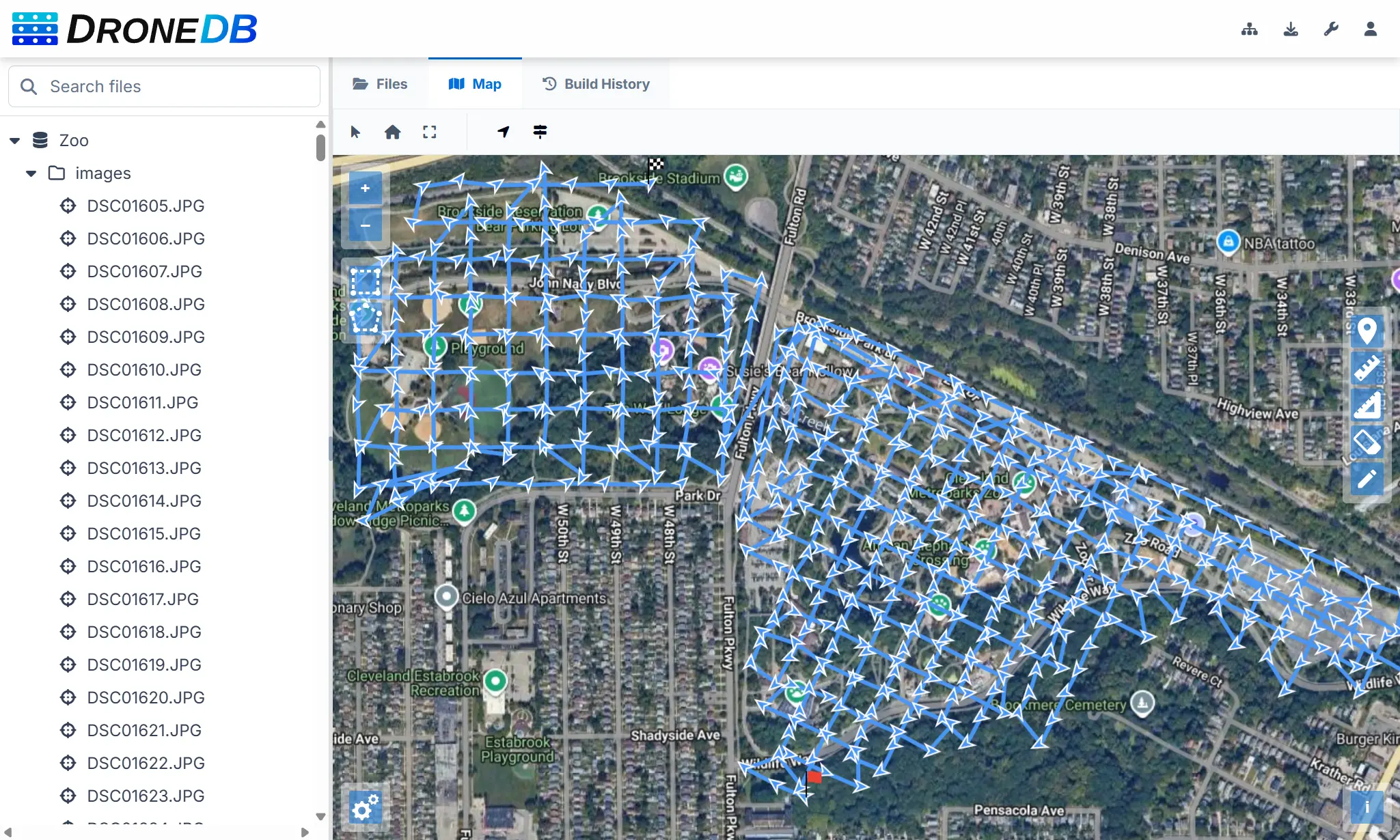The width and height of the screenshot is (1400, 840).
Task: Select the pointer arrow tool
Action: pos(355,132)
